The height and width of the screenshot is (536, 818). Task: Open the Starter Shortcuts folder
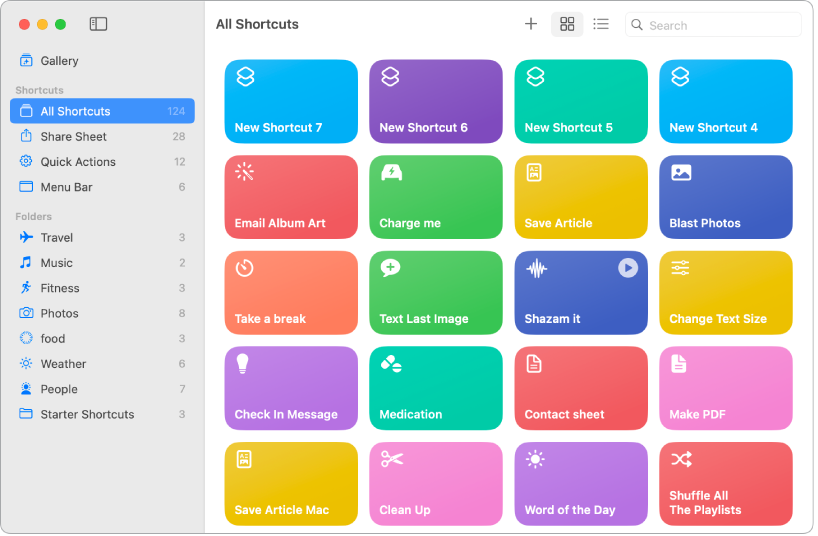pos(87,415)
